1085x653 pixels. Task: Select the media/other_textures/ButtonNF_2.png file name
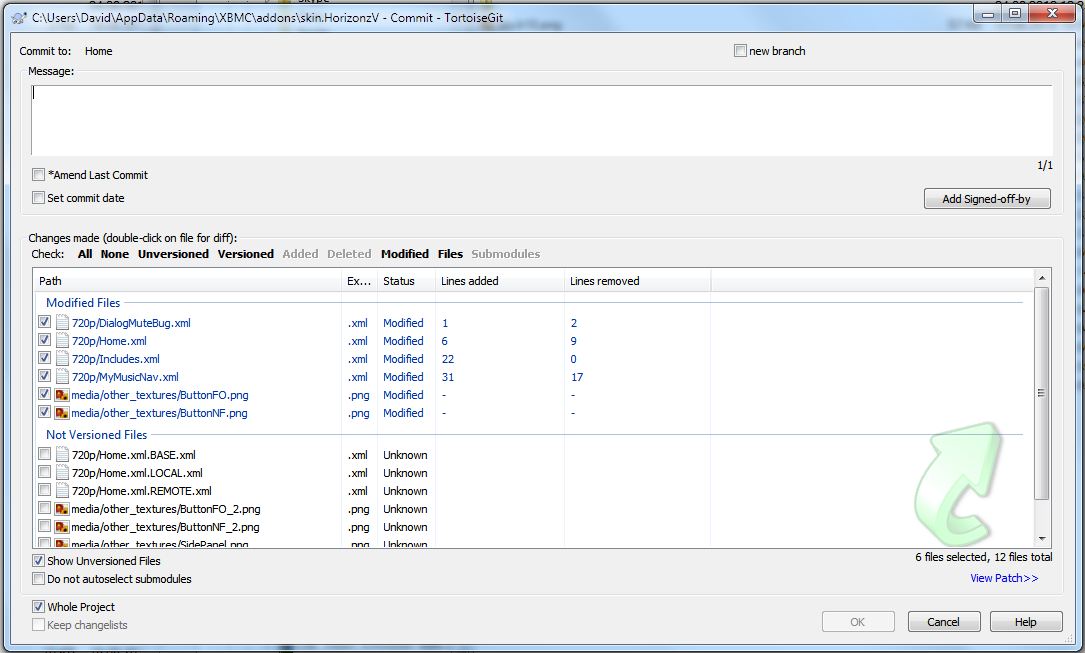click(165, 527)
